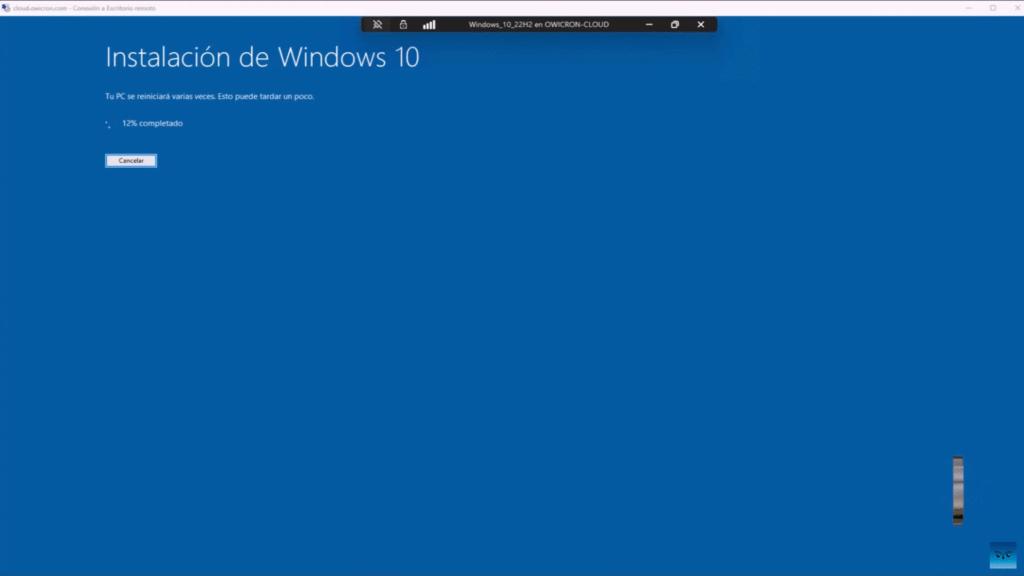Click the lock icon on the connection bar
The width and height of the screenshot is (1024, 576).
[403, 24]
